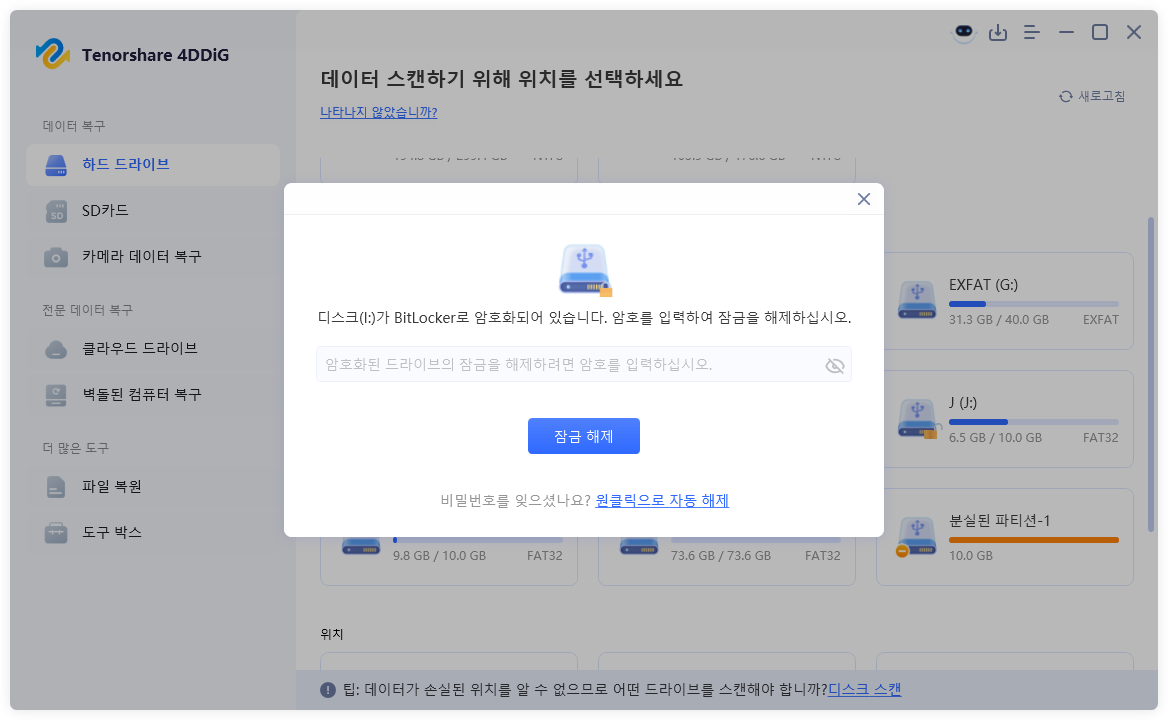The height and width of the screenshot is (720, 1168).
Task: Select the 하드 드라이브 recovery icon
Action: (x=57, y=166)
